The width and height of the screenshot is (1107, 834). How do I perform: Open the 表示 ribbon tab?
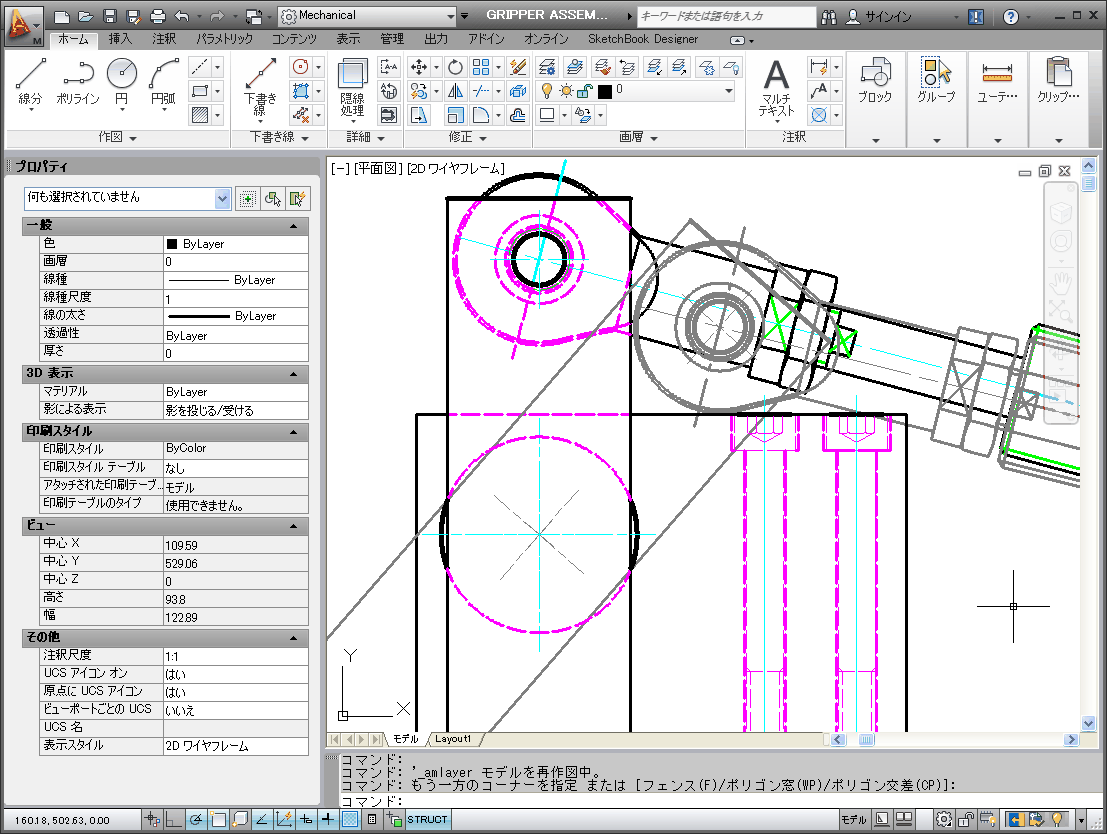pyautogui.click(x=348, y=39)
